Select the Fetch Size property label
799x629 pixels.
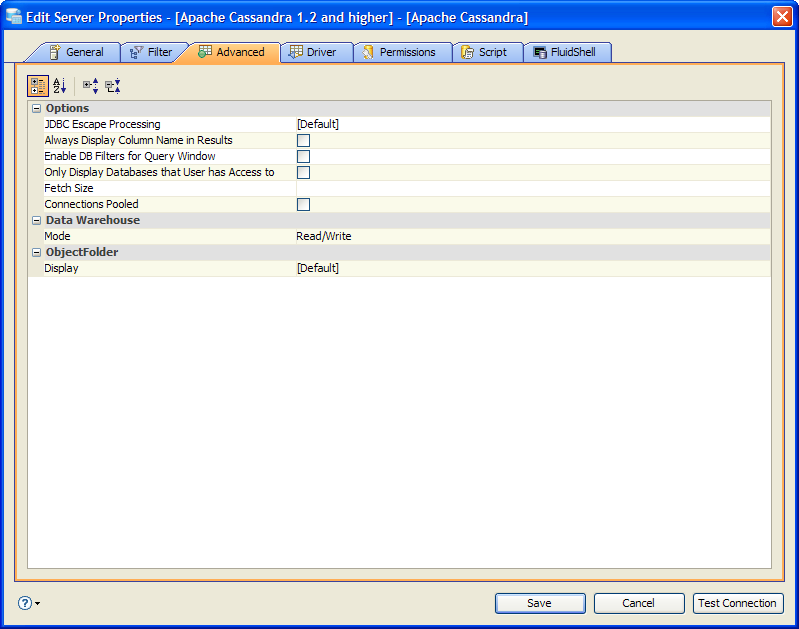(x=69, y=188)
